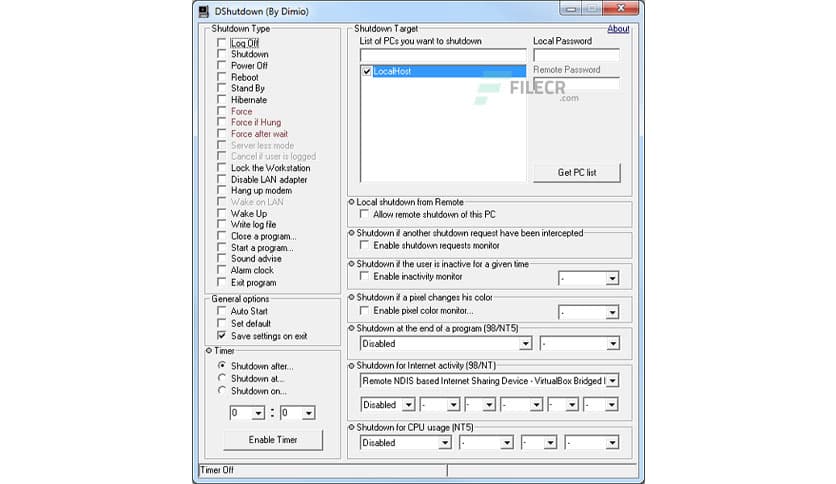The height and width of the screenshot is (484, 836).
Task: Enable Start a program checkbox
Action: 222,247
